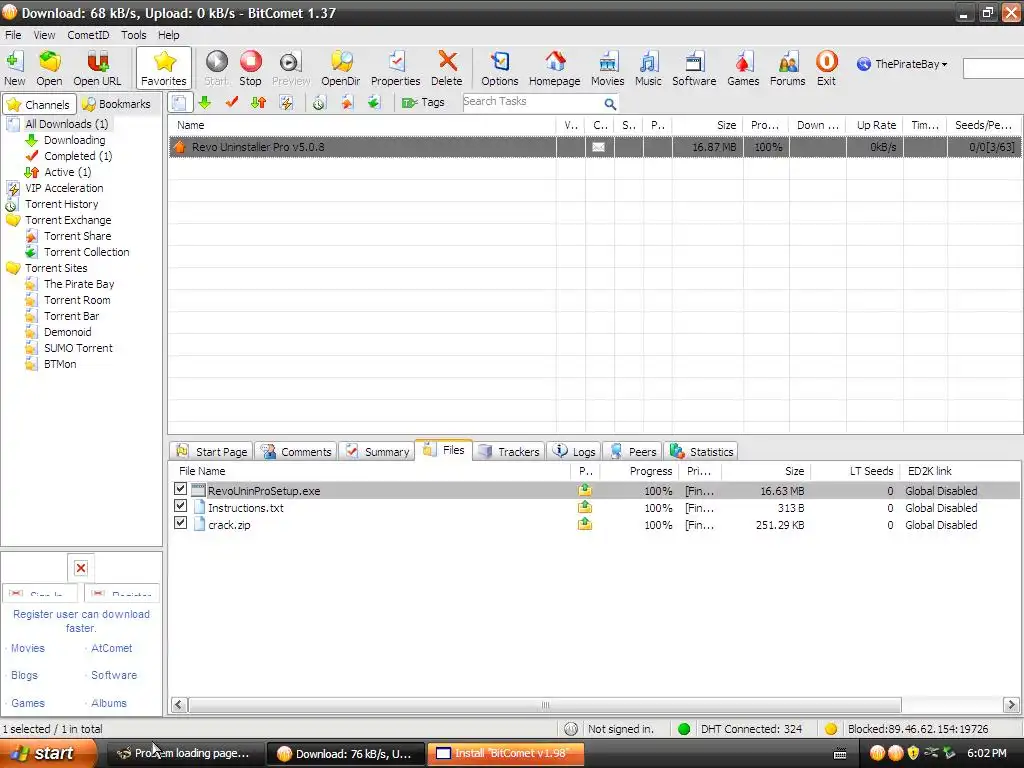This screenshot has width=1024, height=768.
Task: Uncheck the crack.zip file checkbox
Action: [181, 523]
